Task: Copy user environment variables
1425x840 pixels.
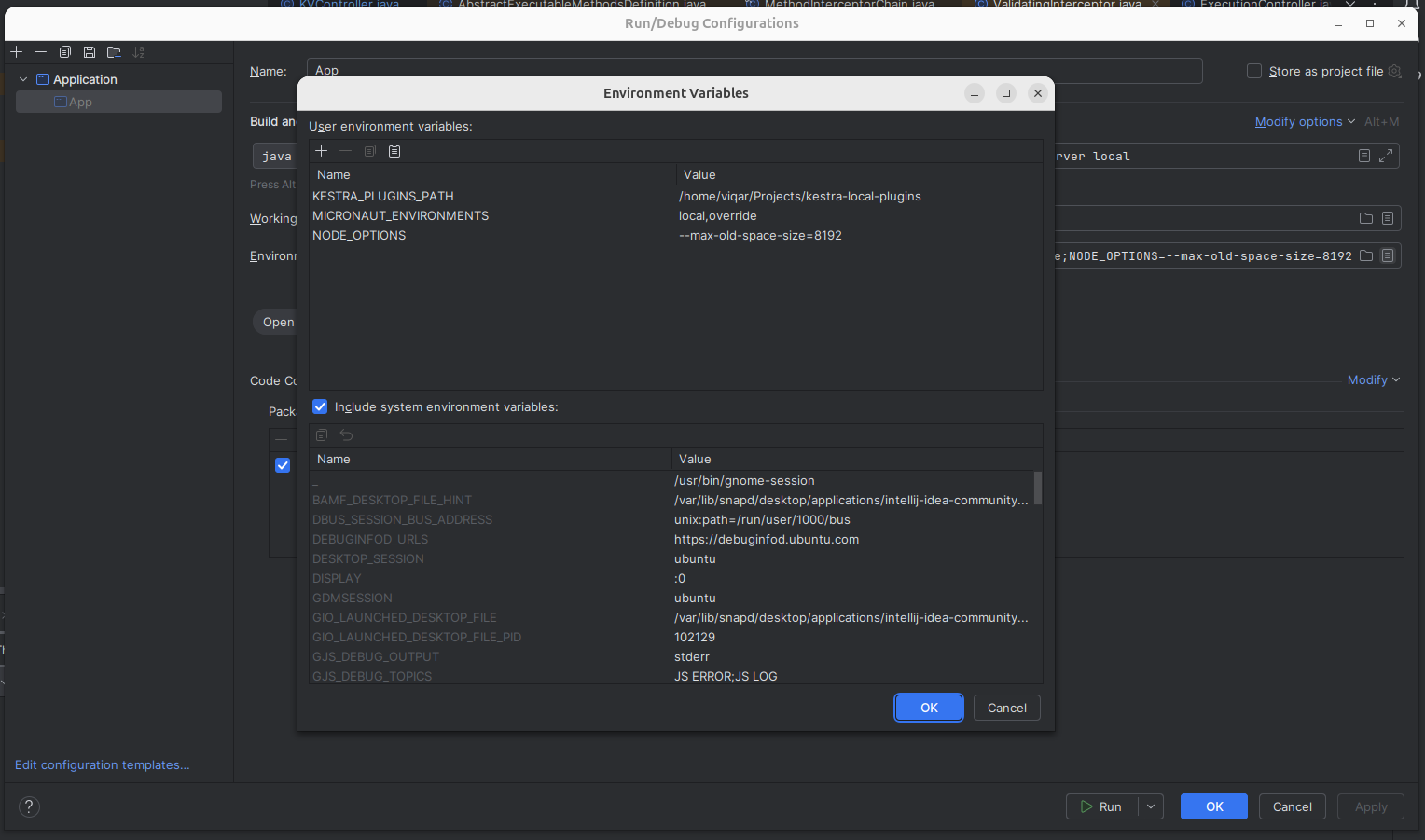Action: pos(369,150)
